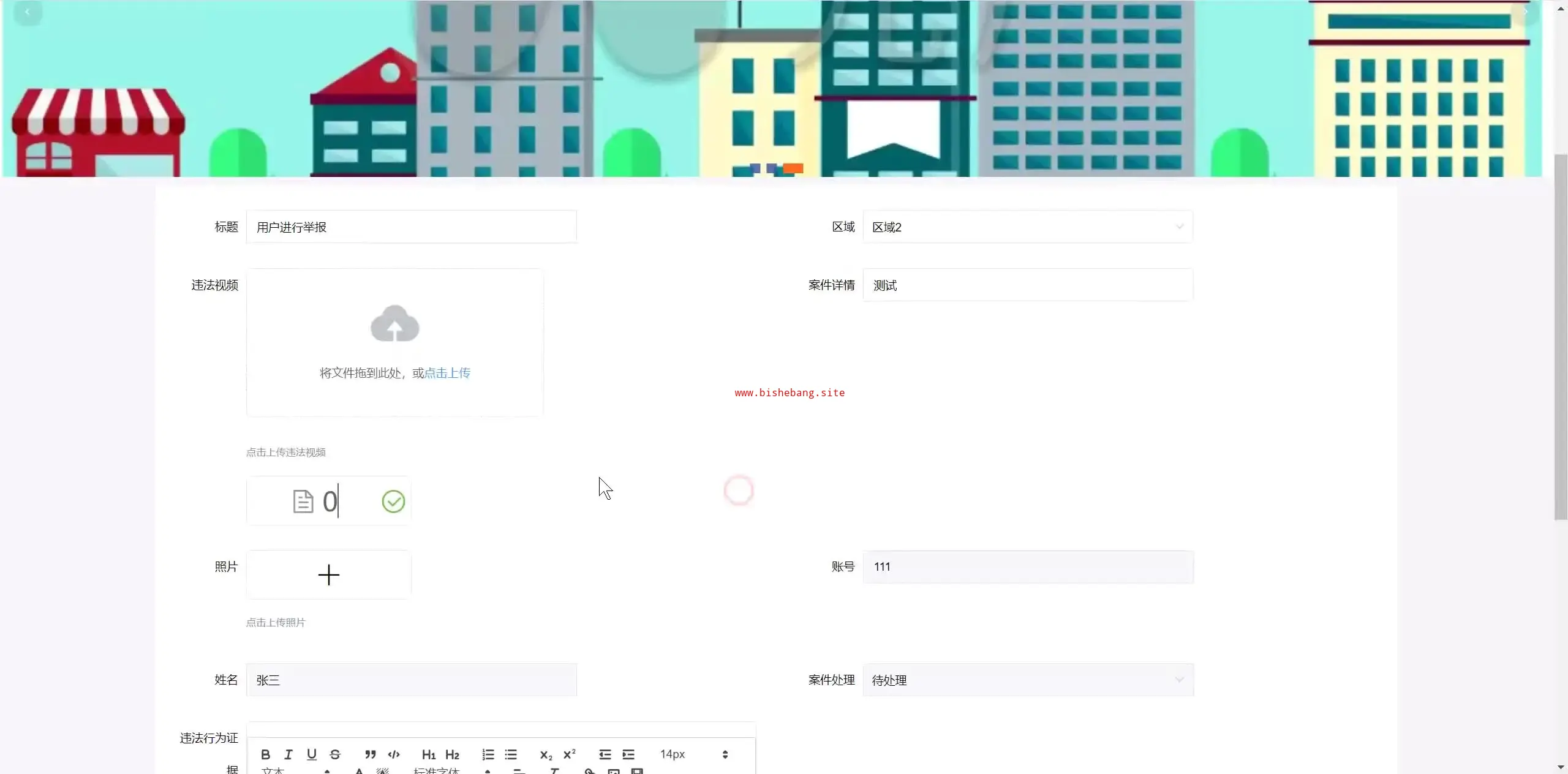Toggle italic formatting in editor
Viewport: 1568px width, 774px height.
click(x=288, y=754)
